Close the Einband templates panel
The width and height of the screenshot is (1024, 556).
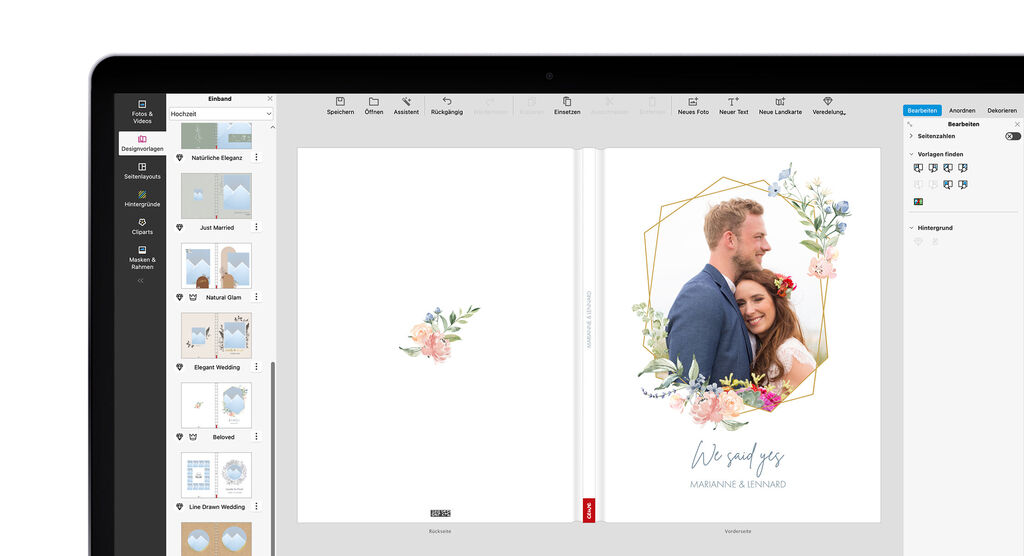point(270,99)
